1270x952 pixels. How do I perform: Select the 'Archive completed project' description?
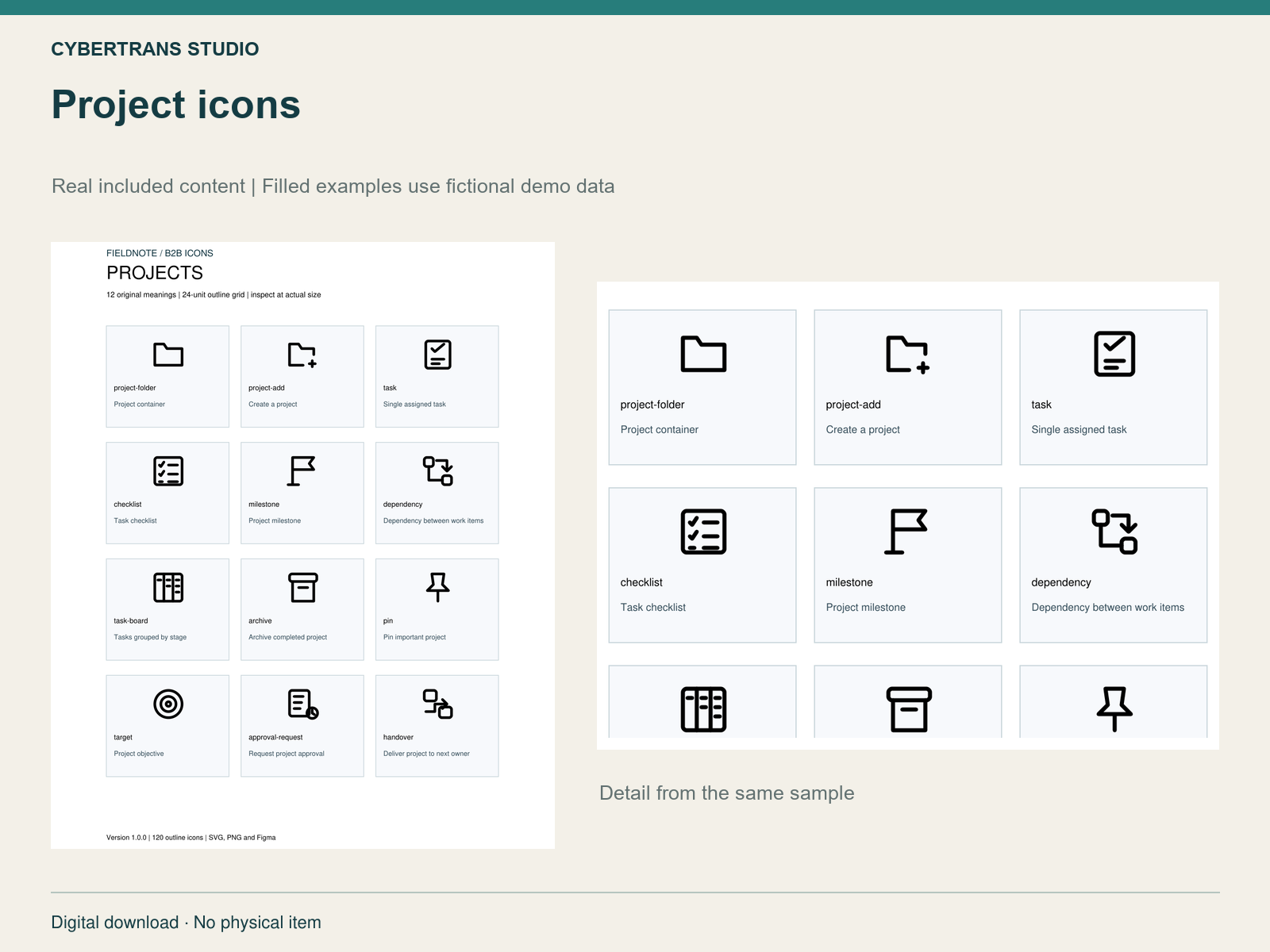pyautogui.click(x=287, y=637)
